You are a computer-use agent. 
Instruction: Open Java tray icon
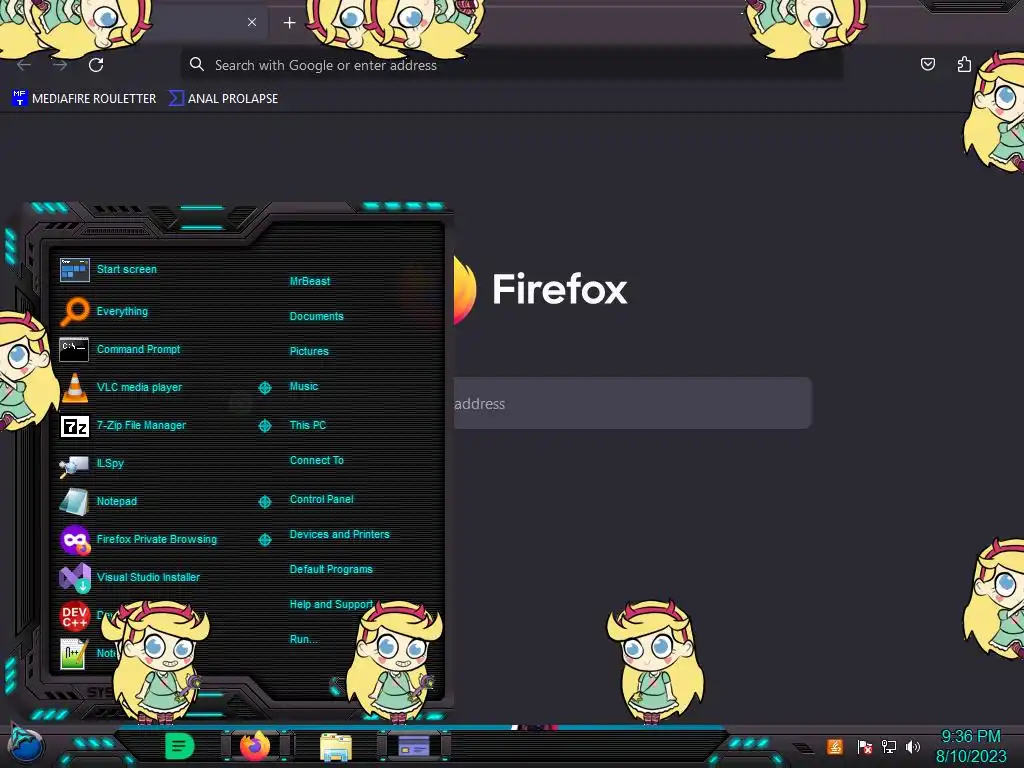click(835, 746)
